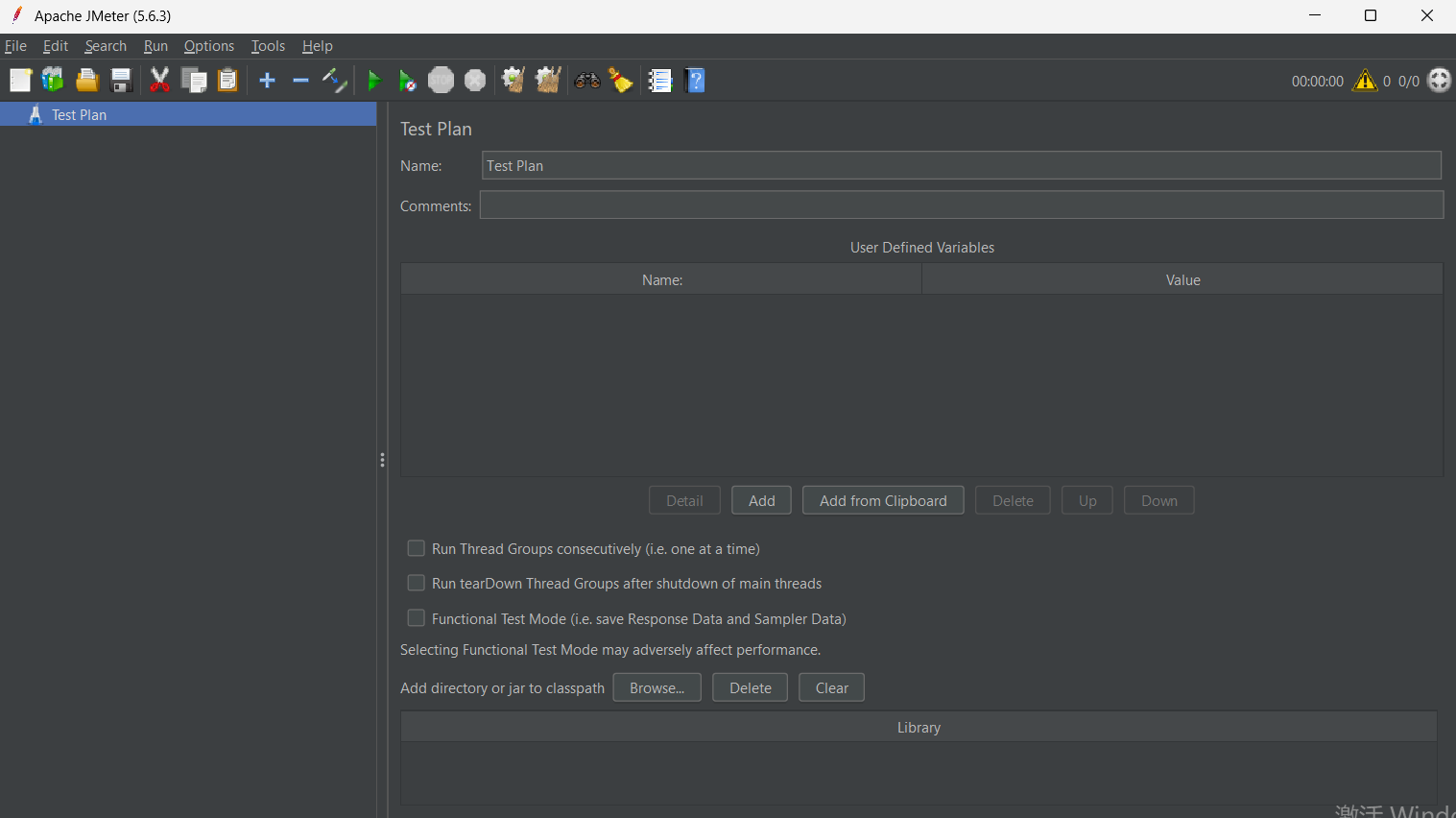Image resolution: width=1456 pixels, height=818 pixels.
Task: Open the File menu
Action: pos(15,46)
